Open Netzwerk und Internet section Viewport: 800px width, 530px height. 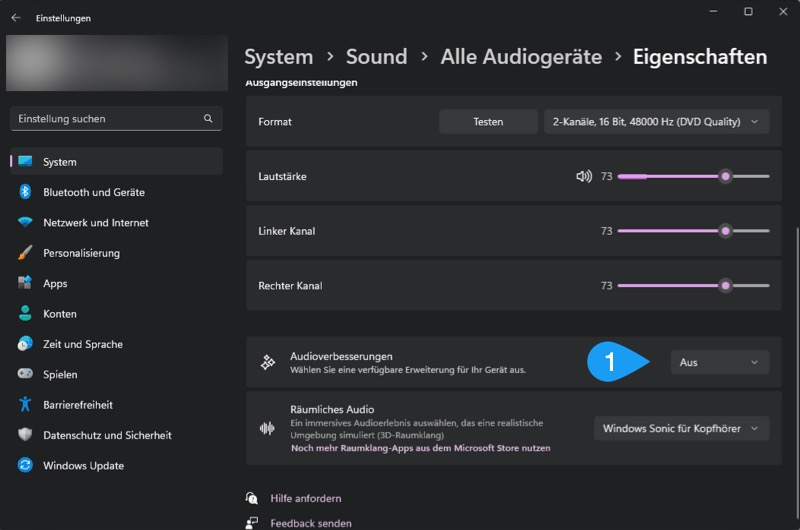point(95,223)
